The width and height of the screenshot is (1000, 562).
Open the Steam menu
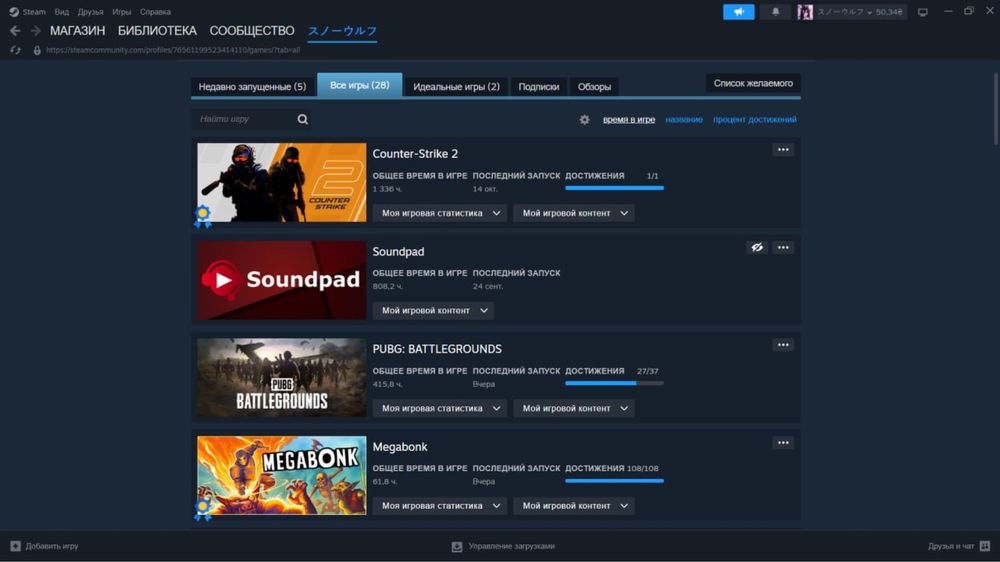coord(34,11)
